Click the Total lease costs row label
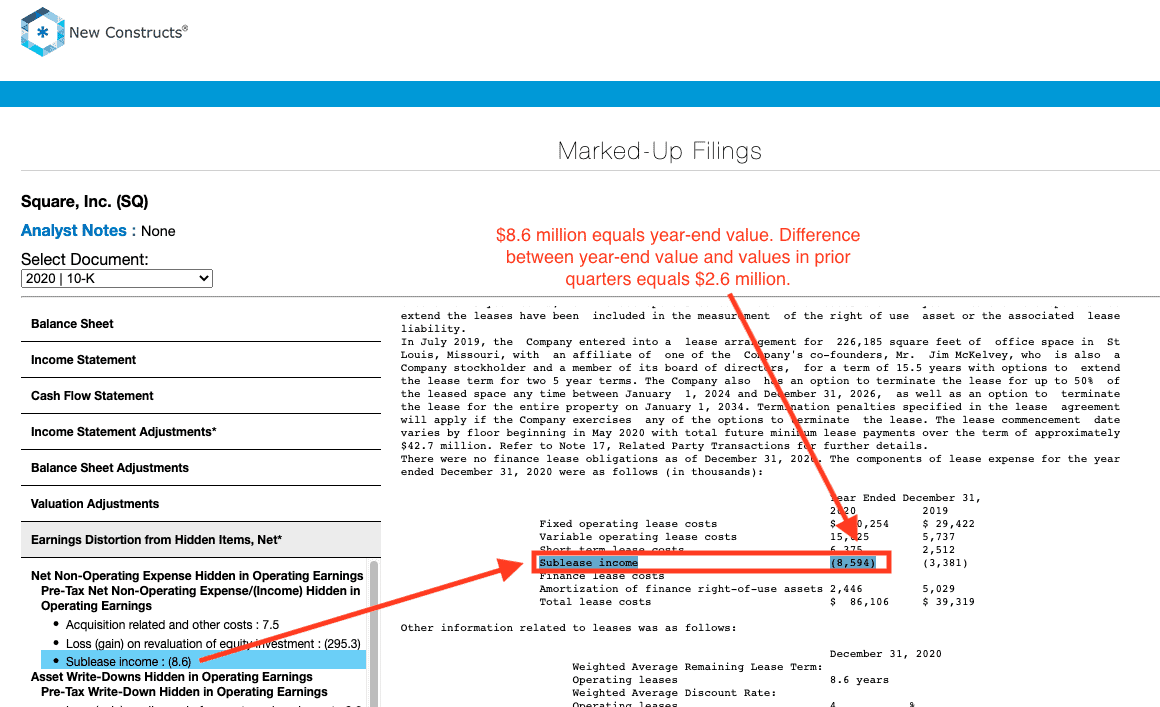This screenshot has width=1160, height=707. coord(595,602)
